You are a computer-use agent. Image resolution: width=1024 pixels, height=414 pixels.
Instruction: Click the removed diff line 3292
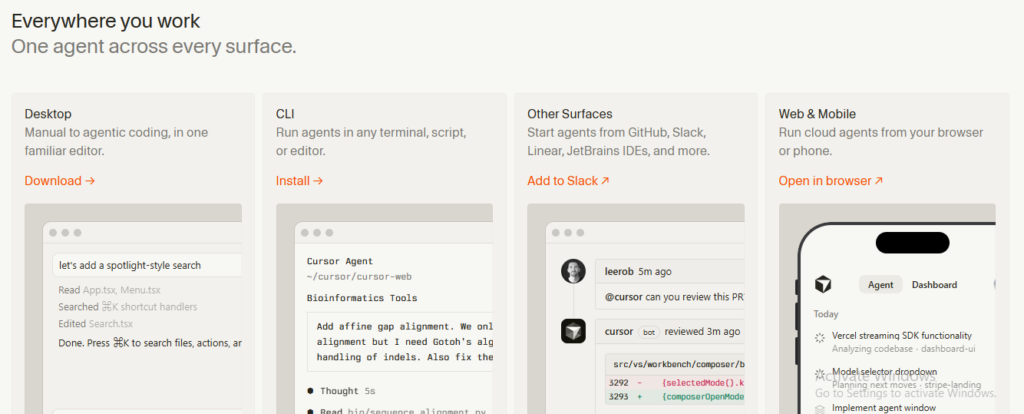click(x=675, y=383)
